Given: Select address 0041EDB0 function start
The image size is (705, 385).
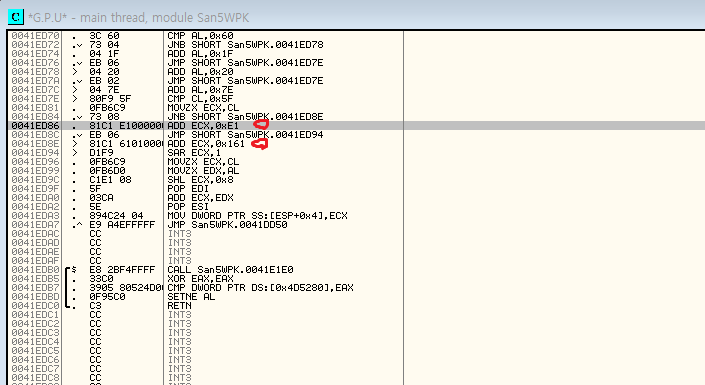Looking at the screenshot, I should click(36, 269).
